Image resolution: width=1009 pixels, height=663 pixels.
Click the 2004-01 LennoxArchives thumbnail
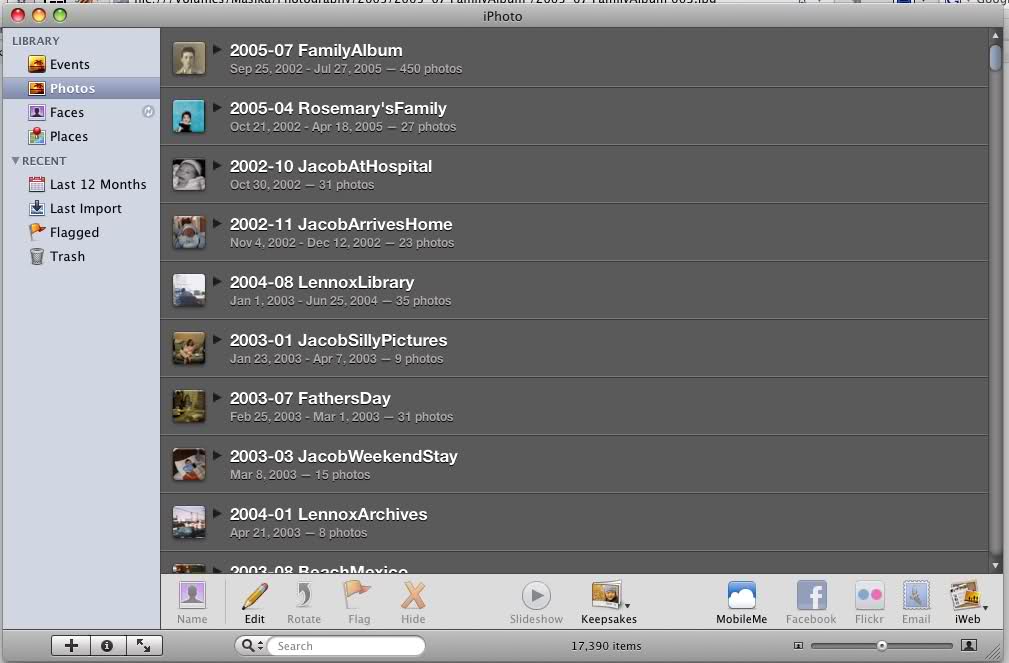pyautogui.click(x=189, y=522)
